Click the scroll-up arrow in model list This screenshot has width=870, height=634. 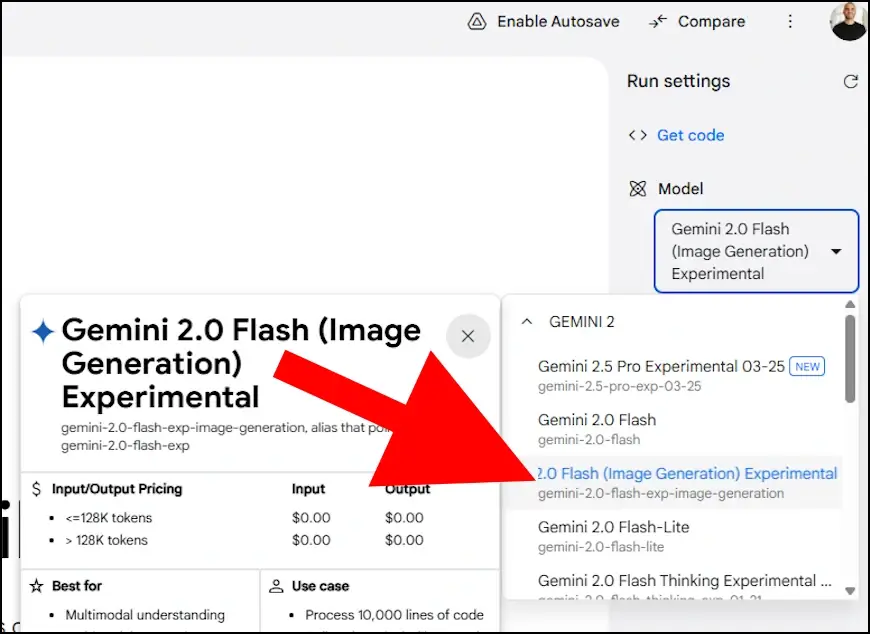click(x=849, y=305)
